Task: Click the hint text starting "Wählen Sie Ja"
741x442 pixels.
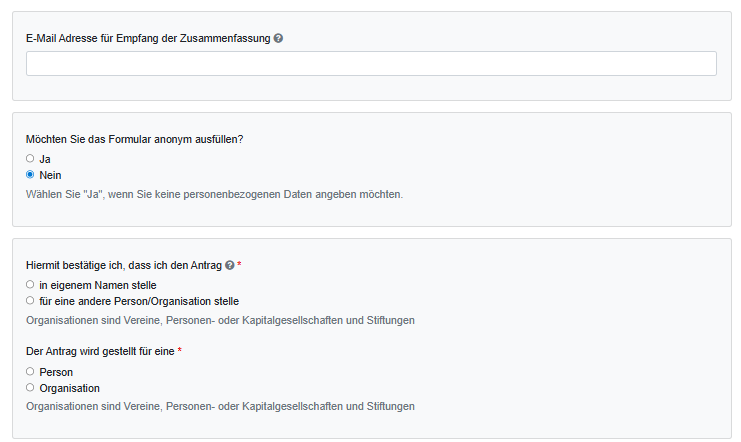Action: point(214,194)
